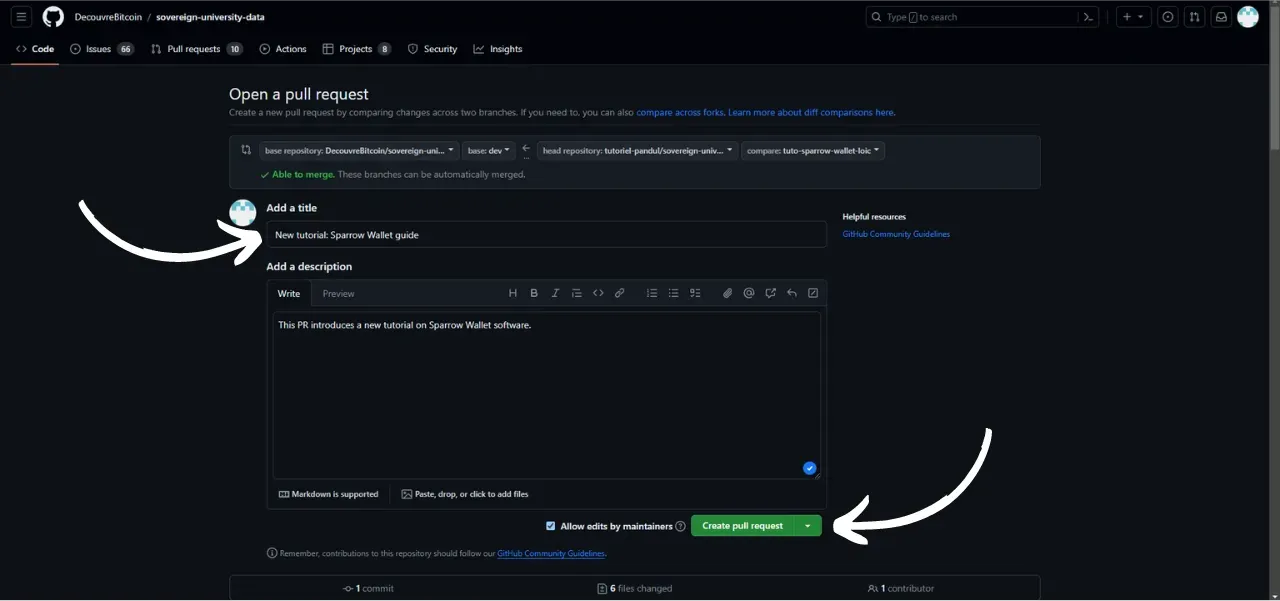Click the pull request title field
1280x601 pixels.
point(546,235)
